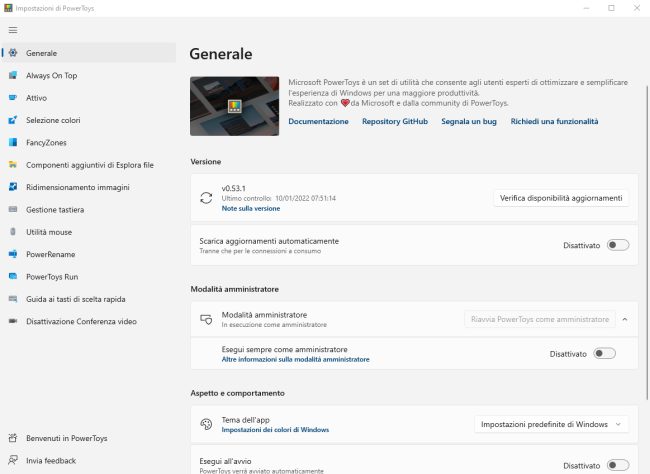Click the PowerToys title bar logo
This screenshot has height=474, width=650.
pos(8,8)
